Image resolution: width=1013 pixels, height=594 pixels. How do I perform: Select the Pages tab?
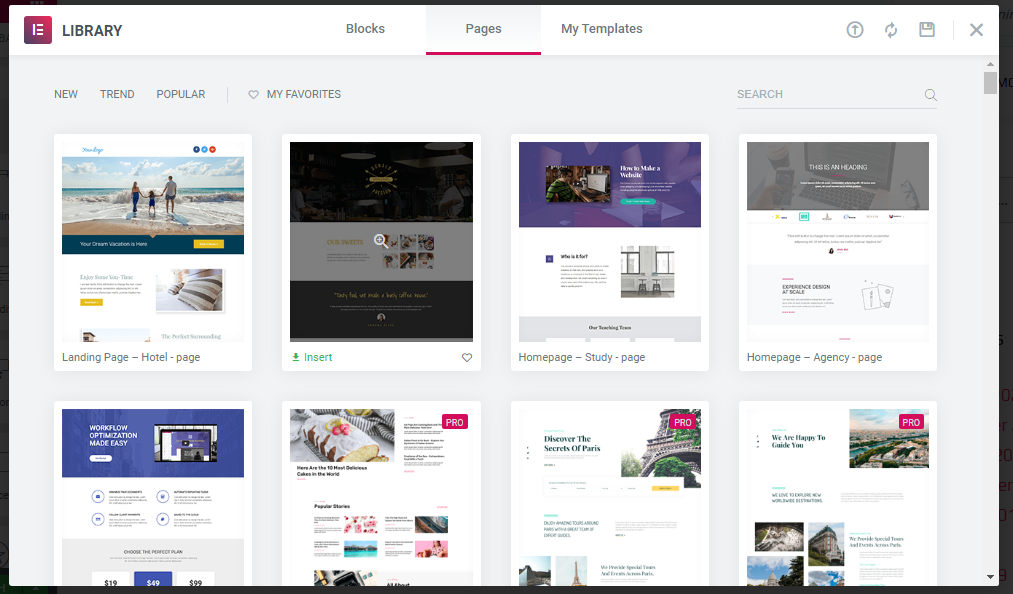pyautogui.click(x=483, y=29)
